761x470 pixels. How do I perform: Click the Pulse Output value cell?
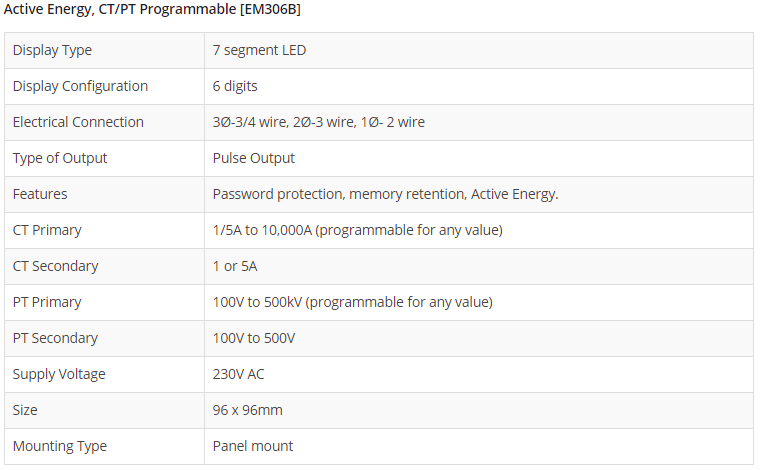254,158
